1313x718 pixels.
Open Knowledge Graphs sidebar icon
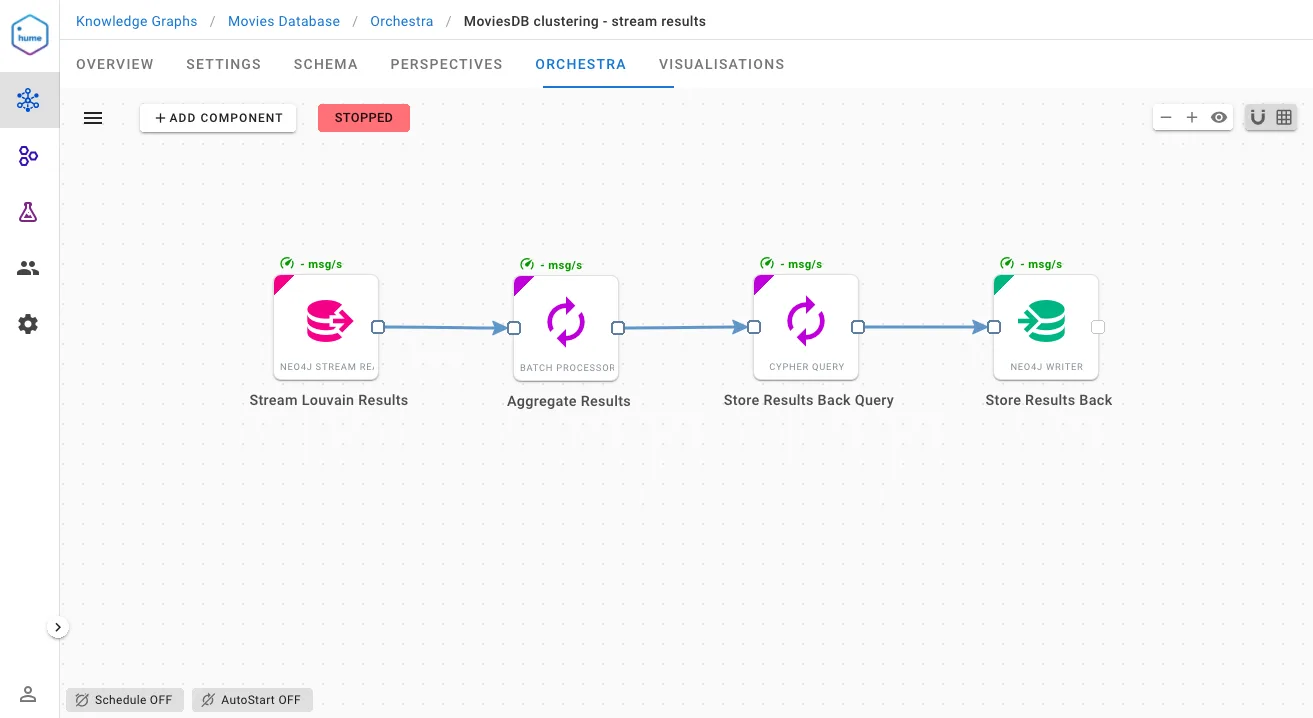click(x=28, y=100)
